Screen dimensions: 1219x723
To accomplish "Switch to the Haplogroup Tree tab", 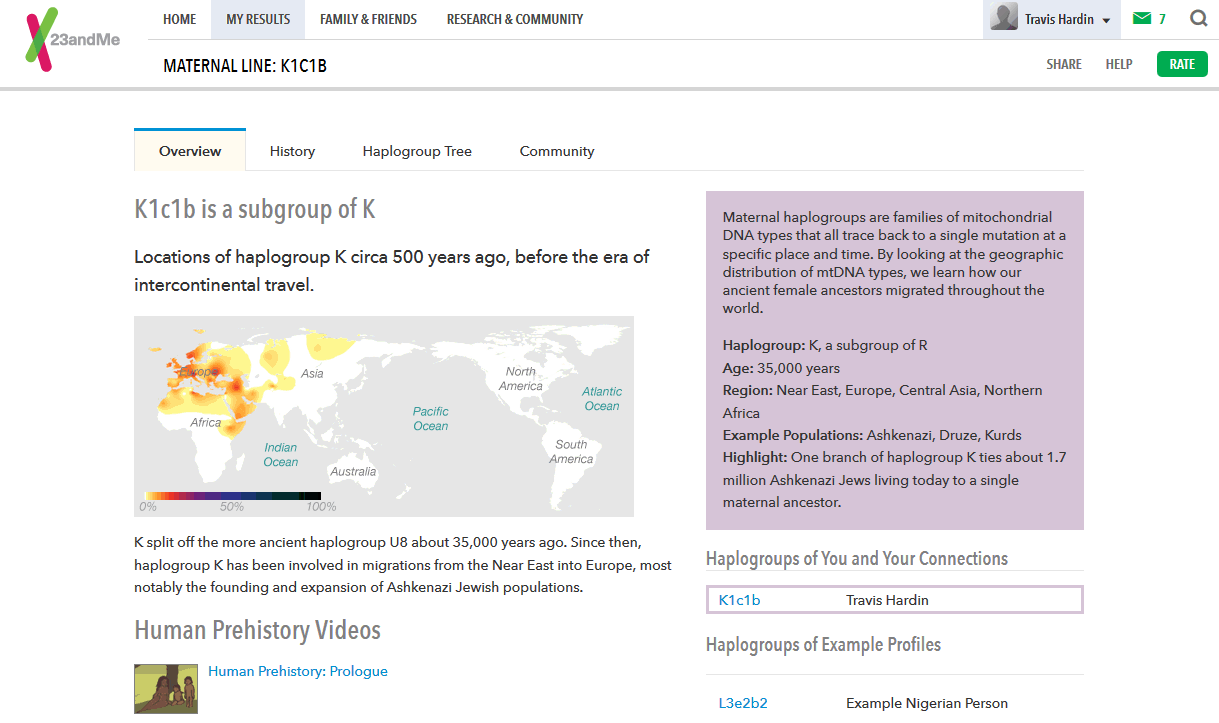I will point(417,151).
